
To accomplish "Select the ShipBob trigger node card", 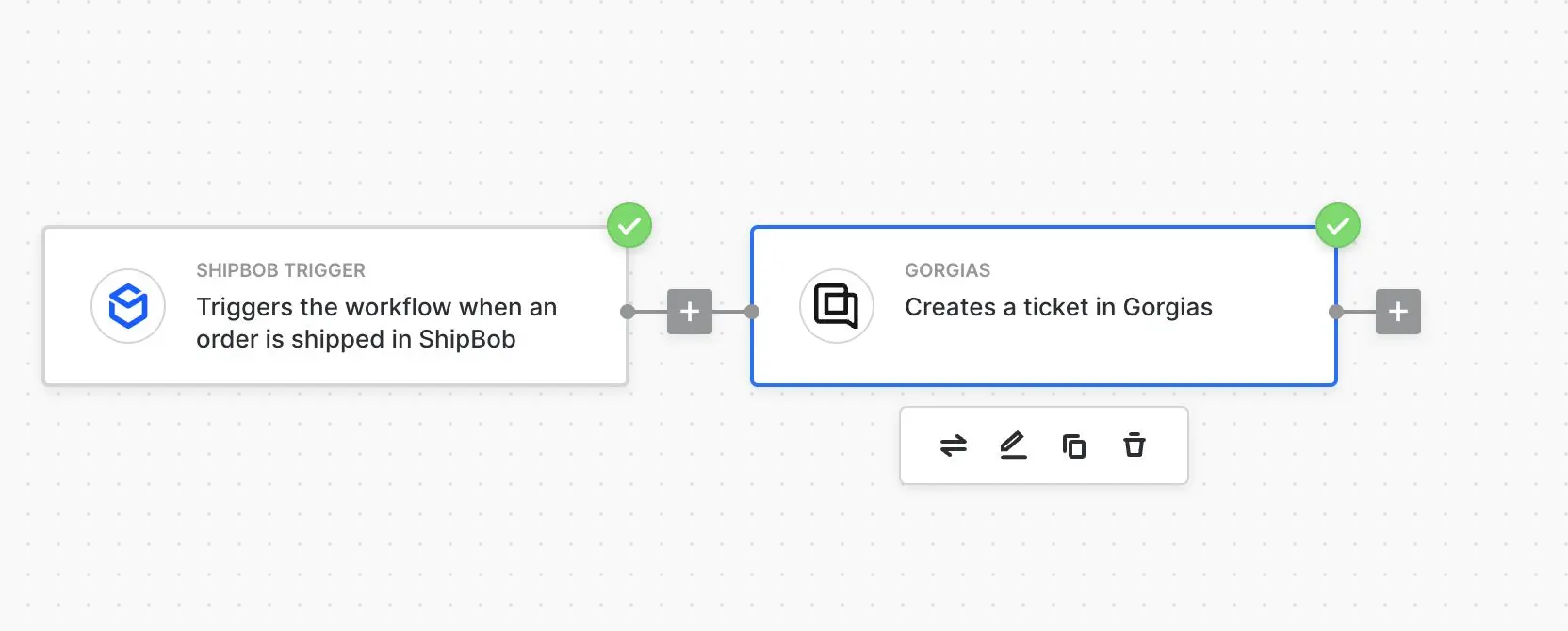I will (335, 306).
